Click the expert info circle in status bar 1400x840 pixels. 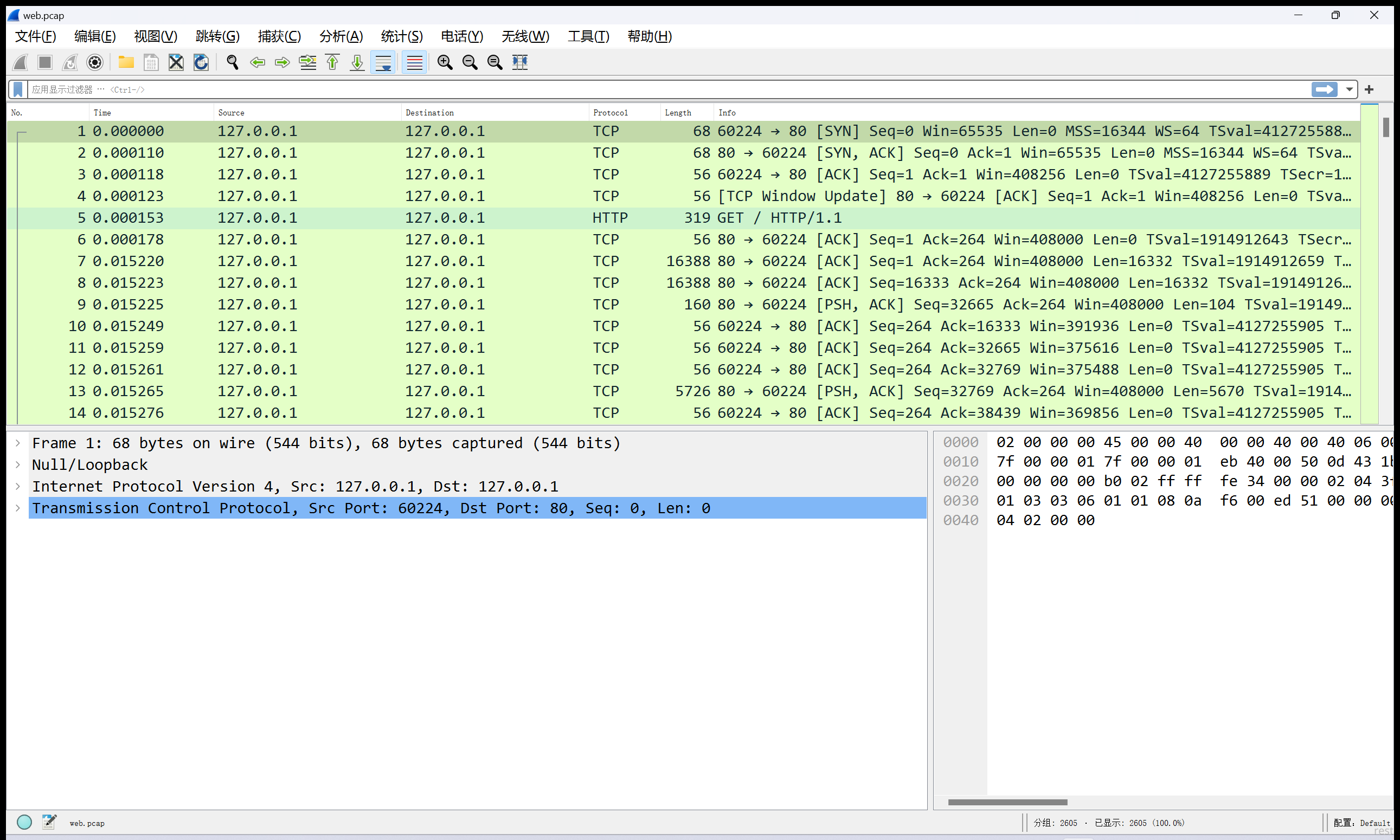24,822
